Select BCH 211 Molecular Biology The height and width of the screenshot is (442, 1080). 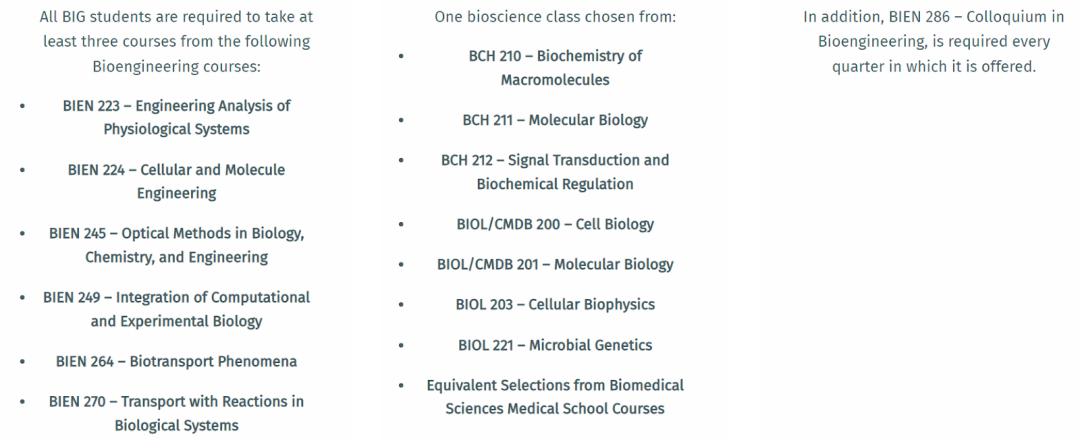pos(555,120)
